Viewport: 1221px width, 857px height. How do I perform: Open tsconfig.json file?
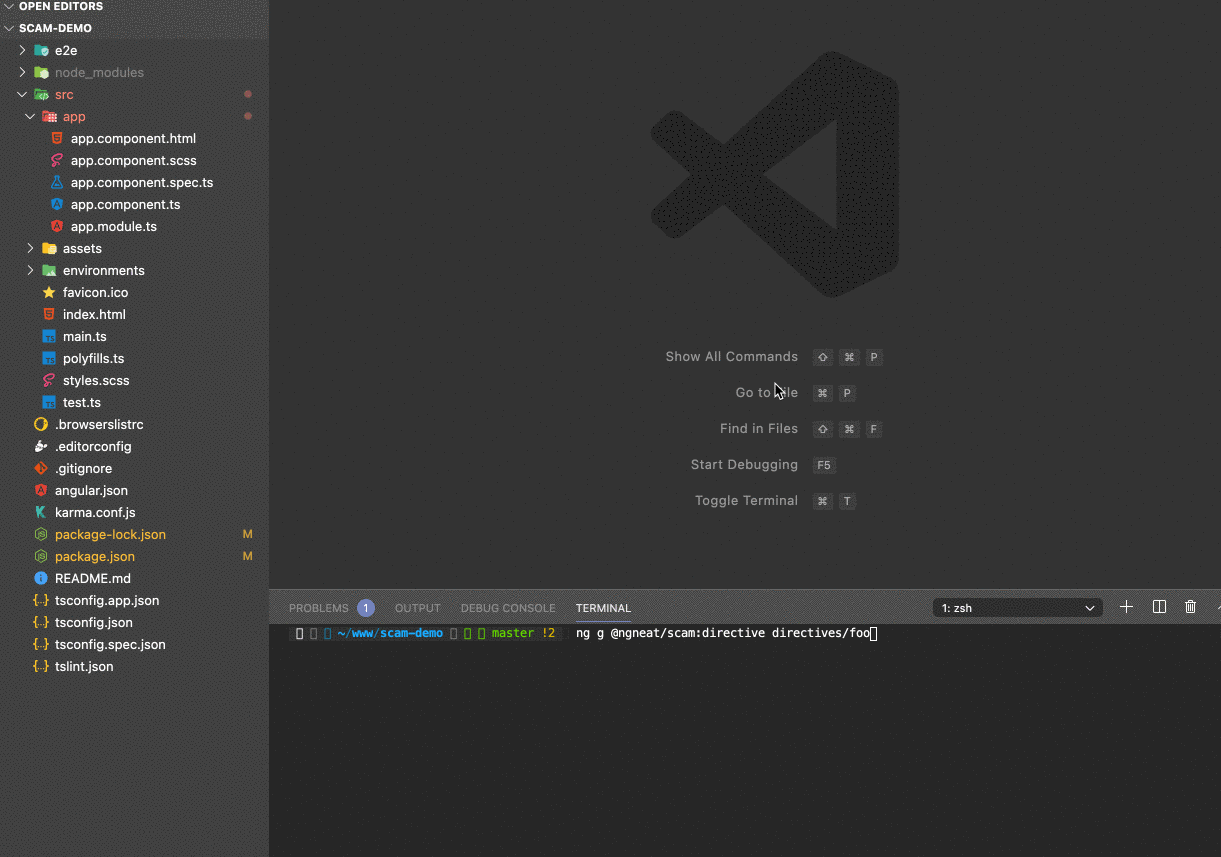tap(94, 622)
